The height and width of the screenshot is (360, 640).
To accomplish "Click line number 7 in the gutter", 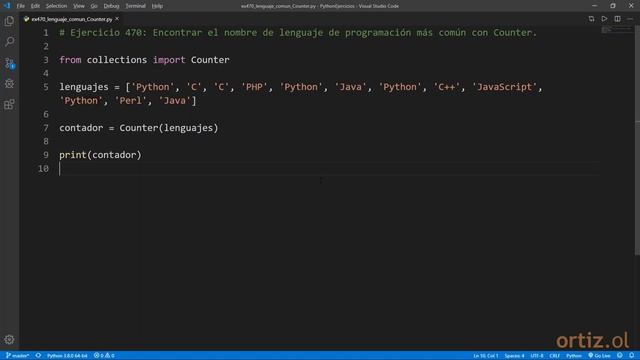I will 46,128.
